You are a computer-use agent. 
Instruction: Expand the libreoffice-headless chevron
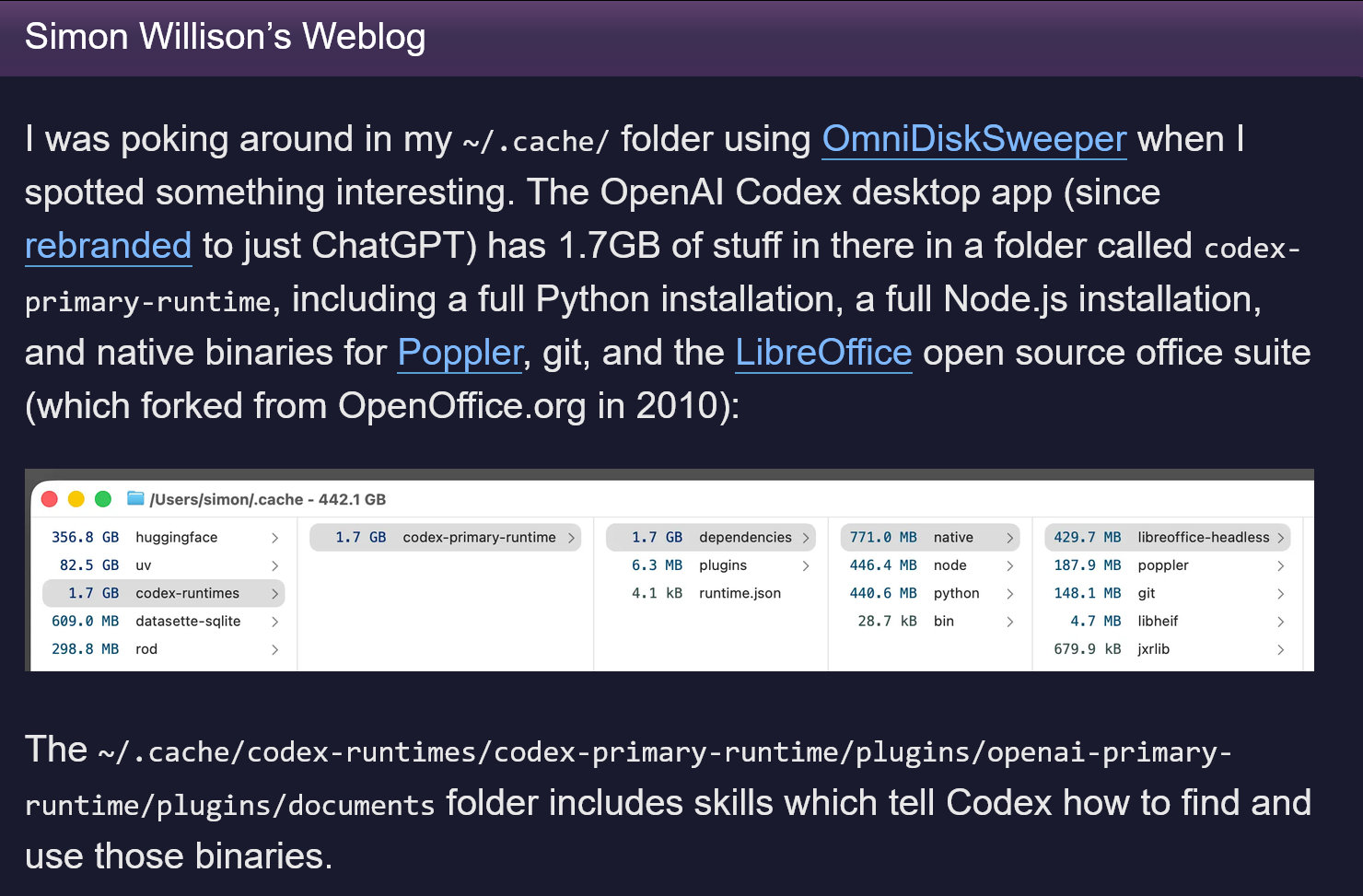pos(1280,538)
